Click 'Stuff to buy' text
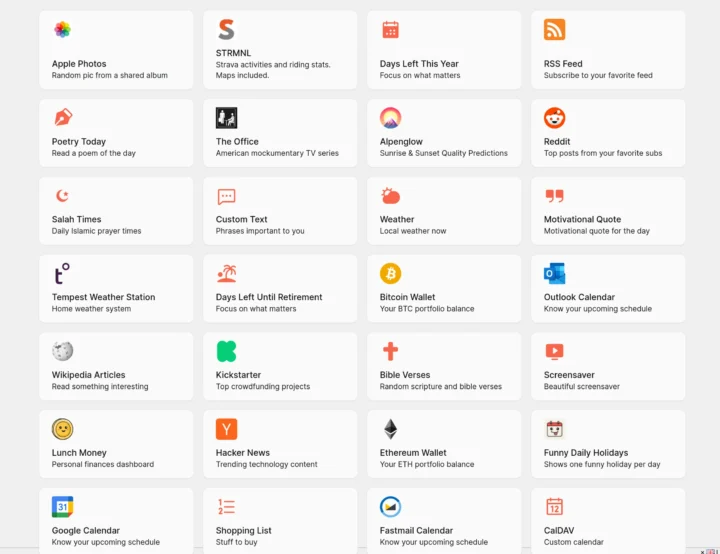The height and width of the screenshot is (554, 720). point(236,542)
